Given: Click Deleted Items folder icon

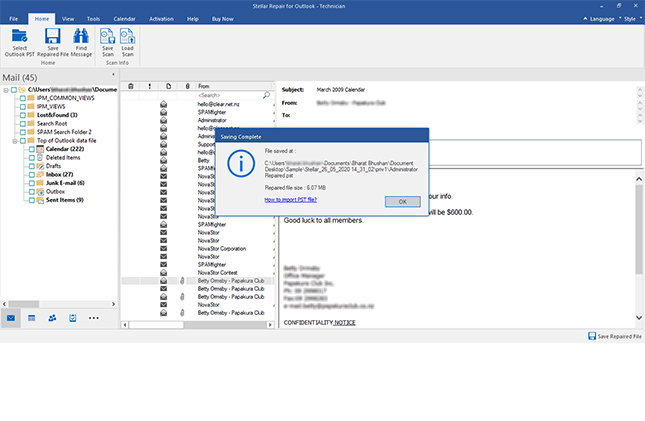Looking at the screenshot, I should (40, 158).
